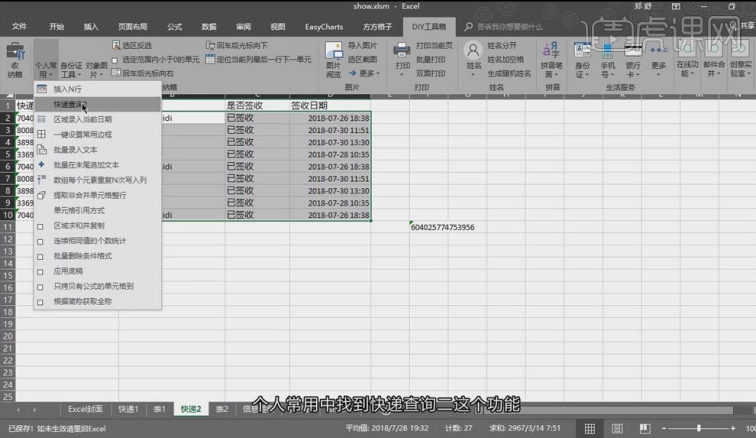Toggle checkbox for 批量删除条件格式
This screenshot has width=756, height=438.
40,257
